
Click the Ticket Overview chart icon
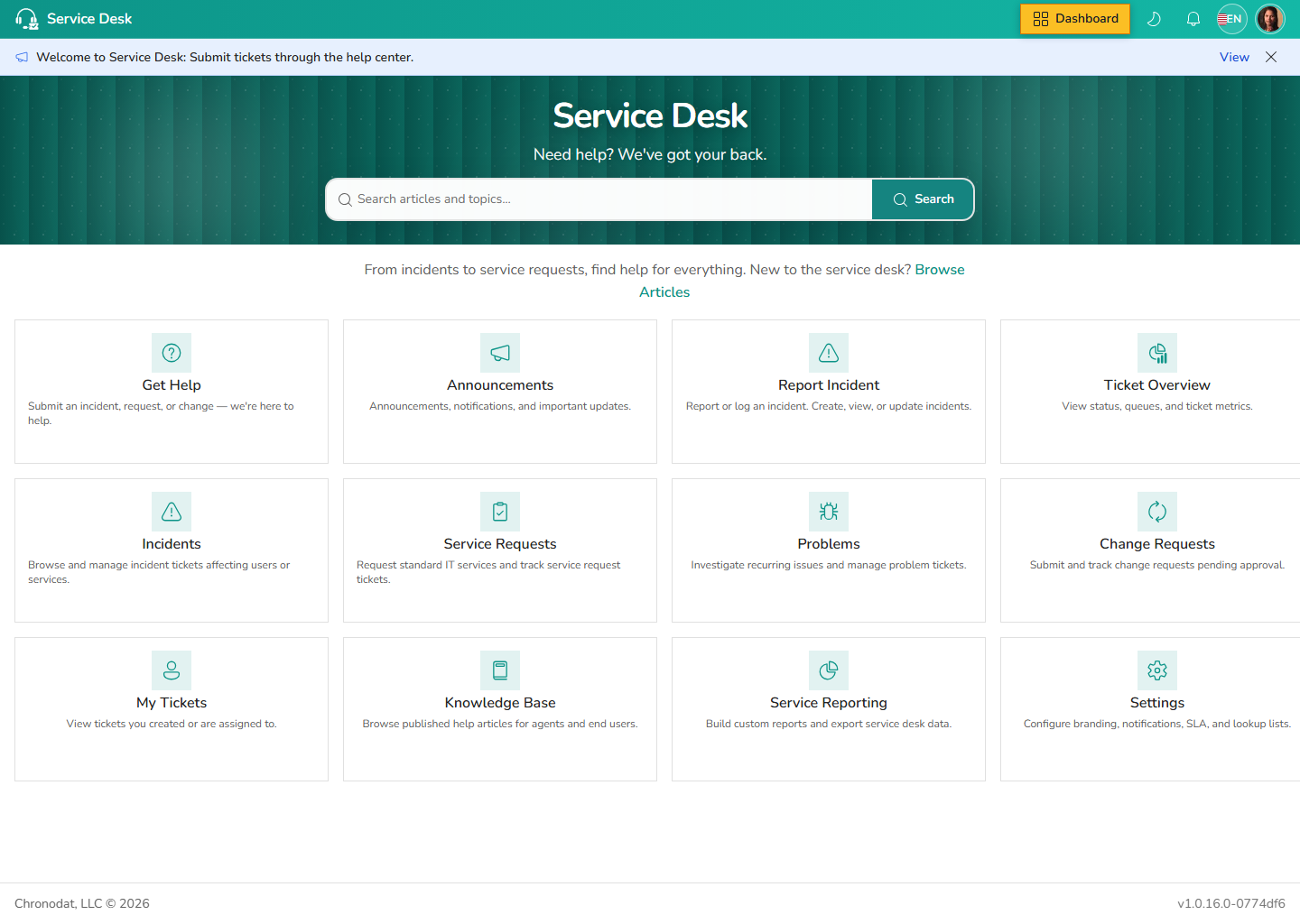tap(1157, 353)
